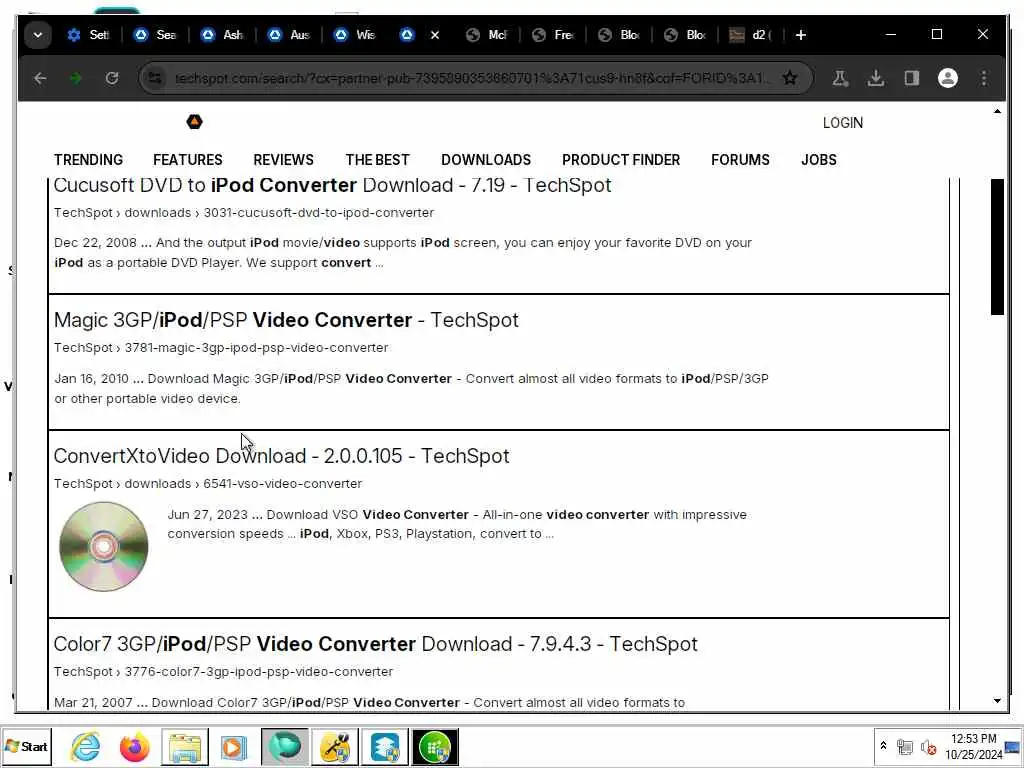1024x768 pixels.
Task: Open the blue shield stack taskbar icon
Action: [x=385, y=747]
